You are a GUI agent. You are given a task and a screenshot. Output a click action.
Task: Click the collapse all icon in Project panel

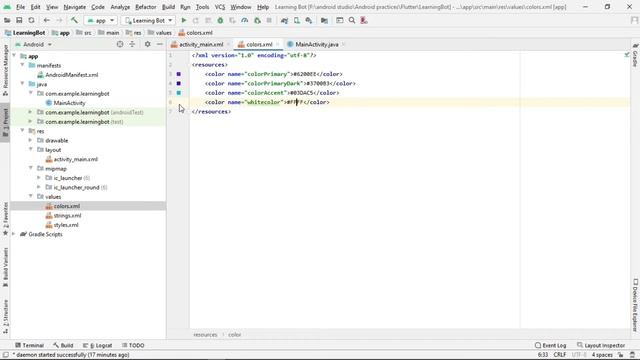coord(132,44)
